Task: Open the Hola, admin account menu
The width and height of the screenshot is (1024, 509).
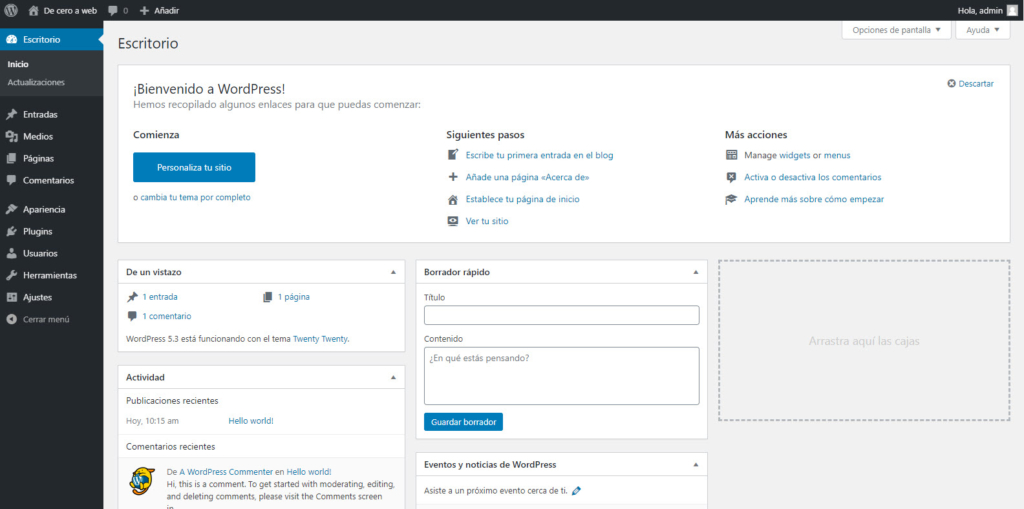Action: [987, 10]
